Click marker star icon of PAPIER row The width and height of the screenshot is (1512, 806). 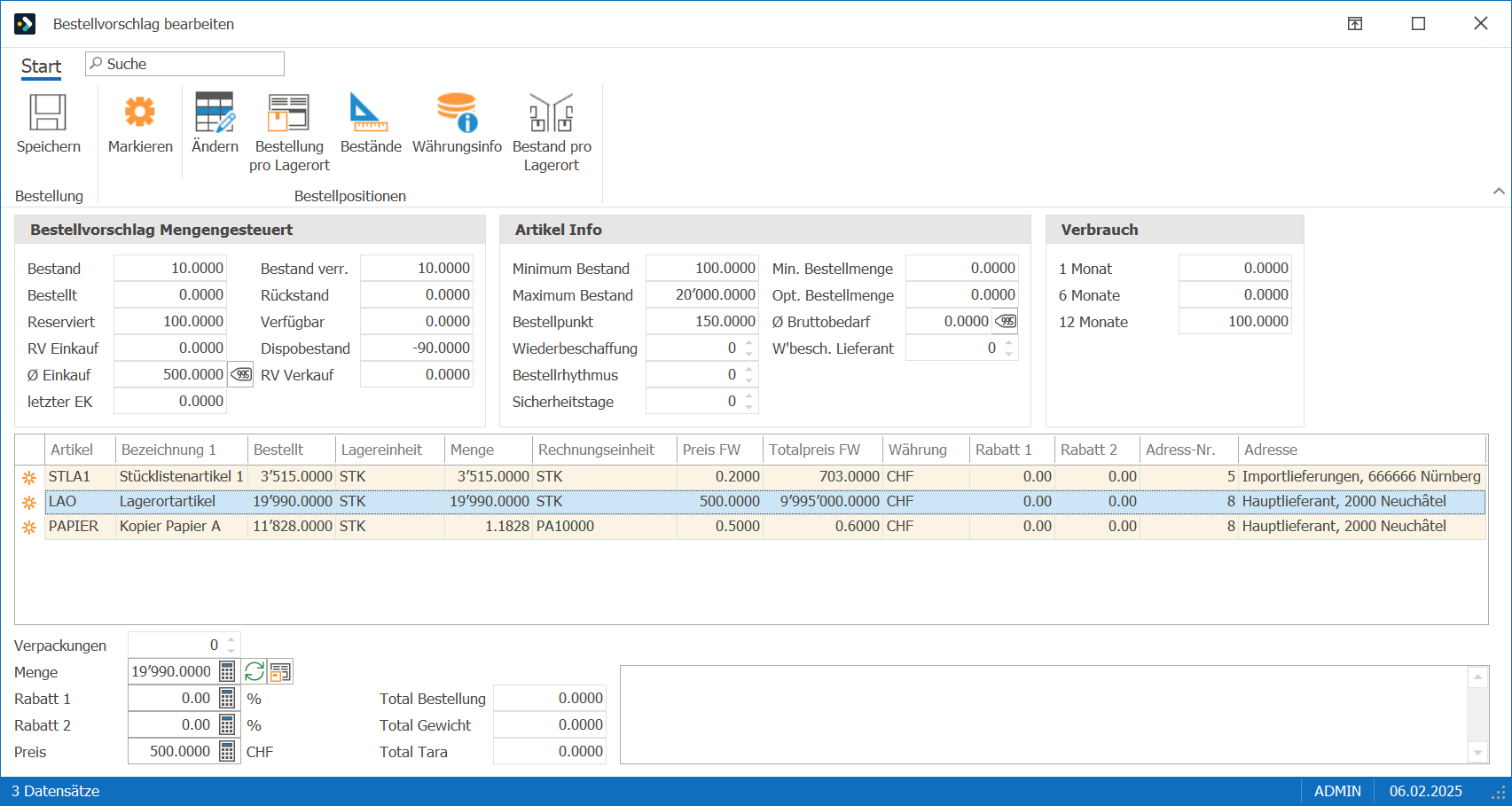tap(29, 528)
